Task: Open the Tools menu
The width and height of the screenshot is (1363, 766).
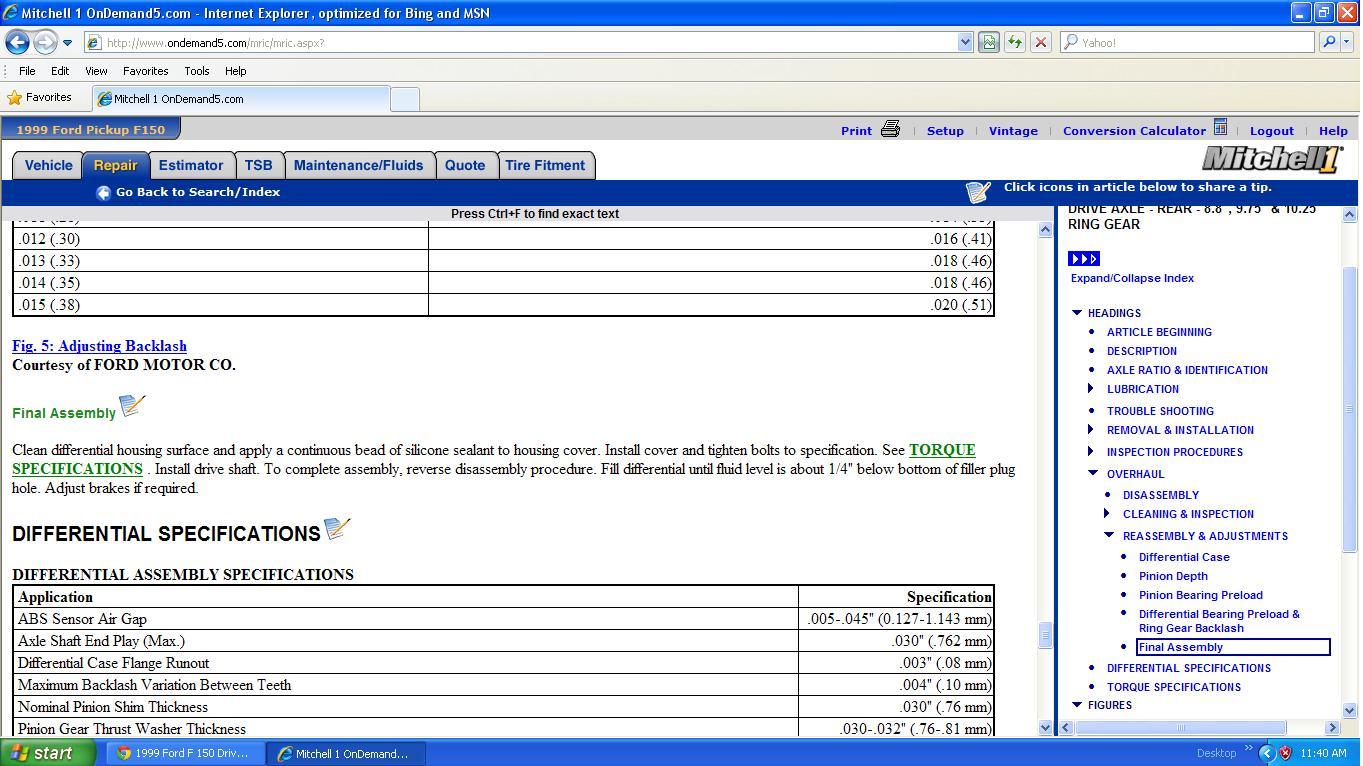Action: (196, 71)
